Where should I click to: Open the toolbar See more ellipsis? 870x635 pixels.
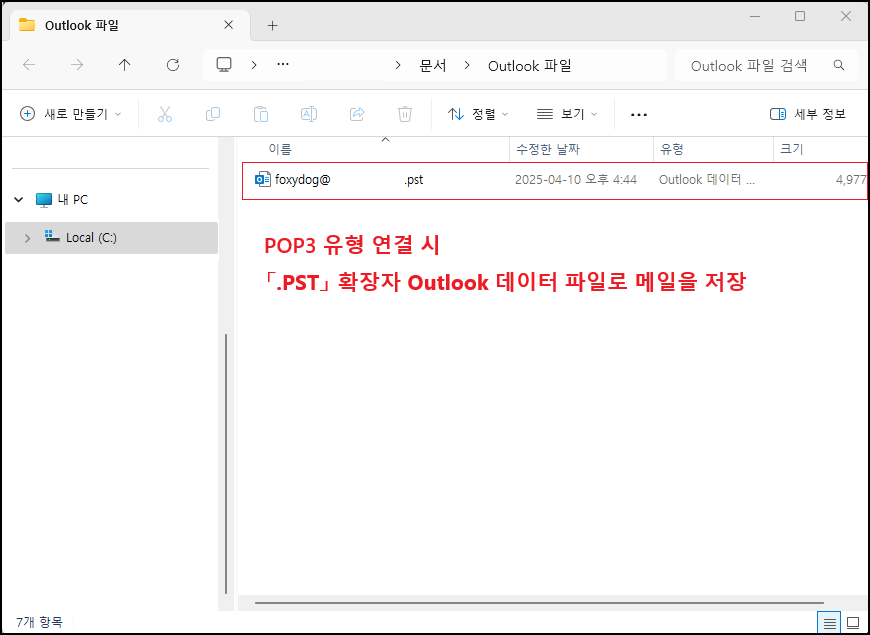tap(639, 115)
